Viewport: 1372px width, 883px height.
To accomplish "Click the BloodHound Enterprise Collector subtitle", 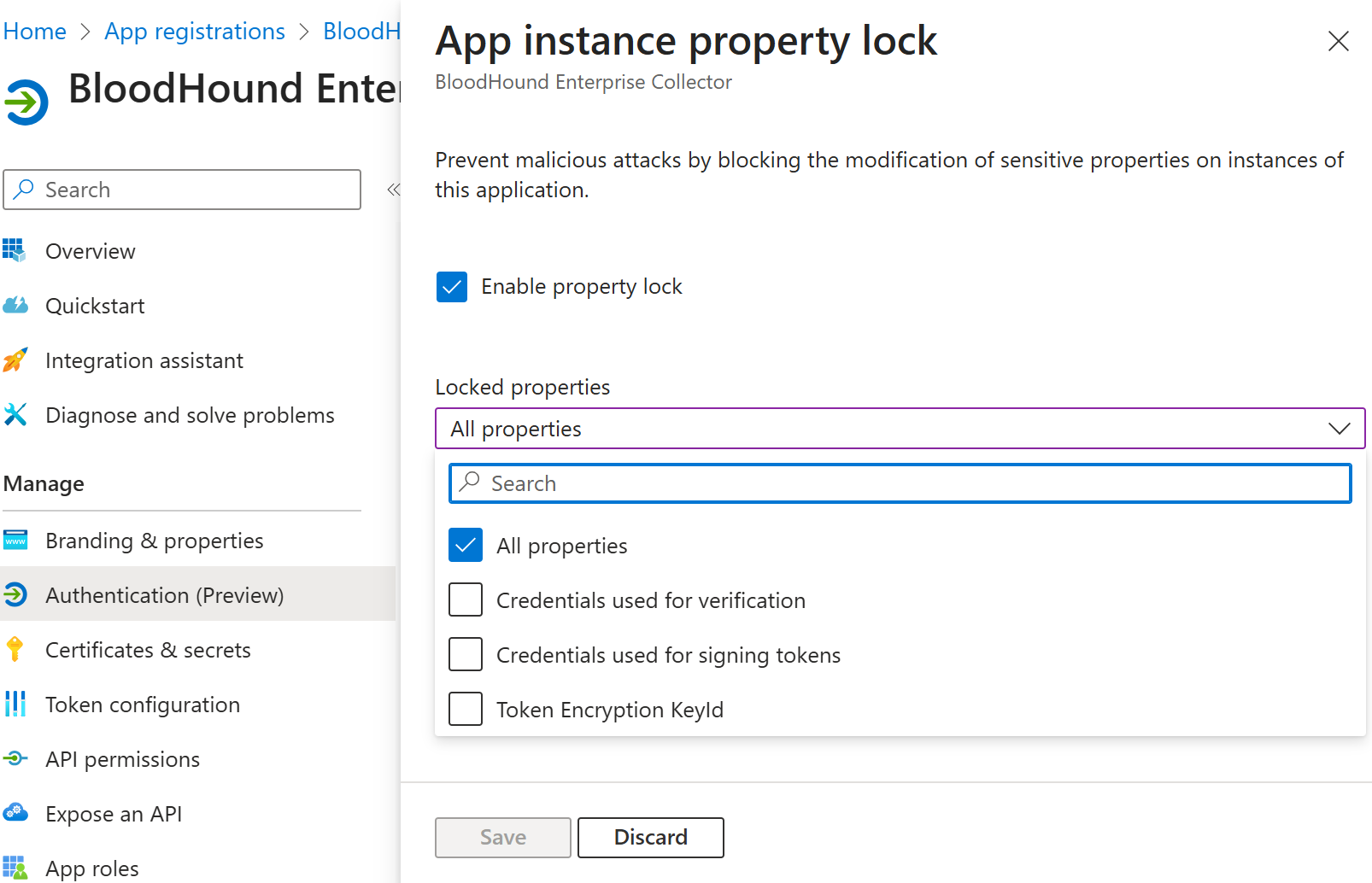I will click(583, 82).
